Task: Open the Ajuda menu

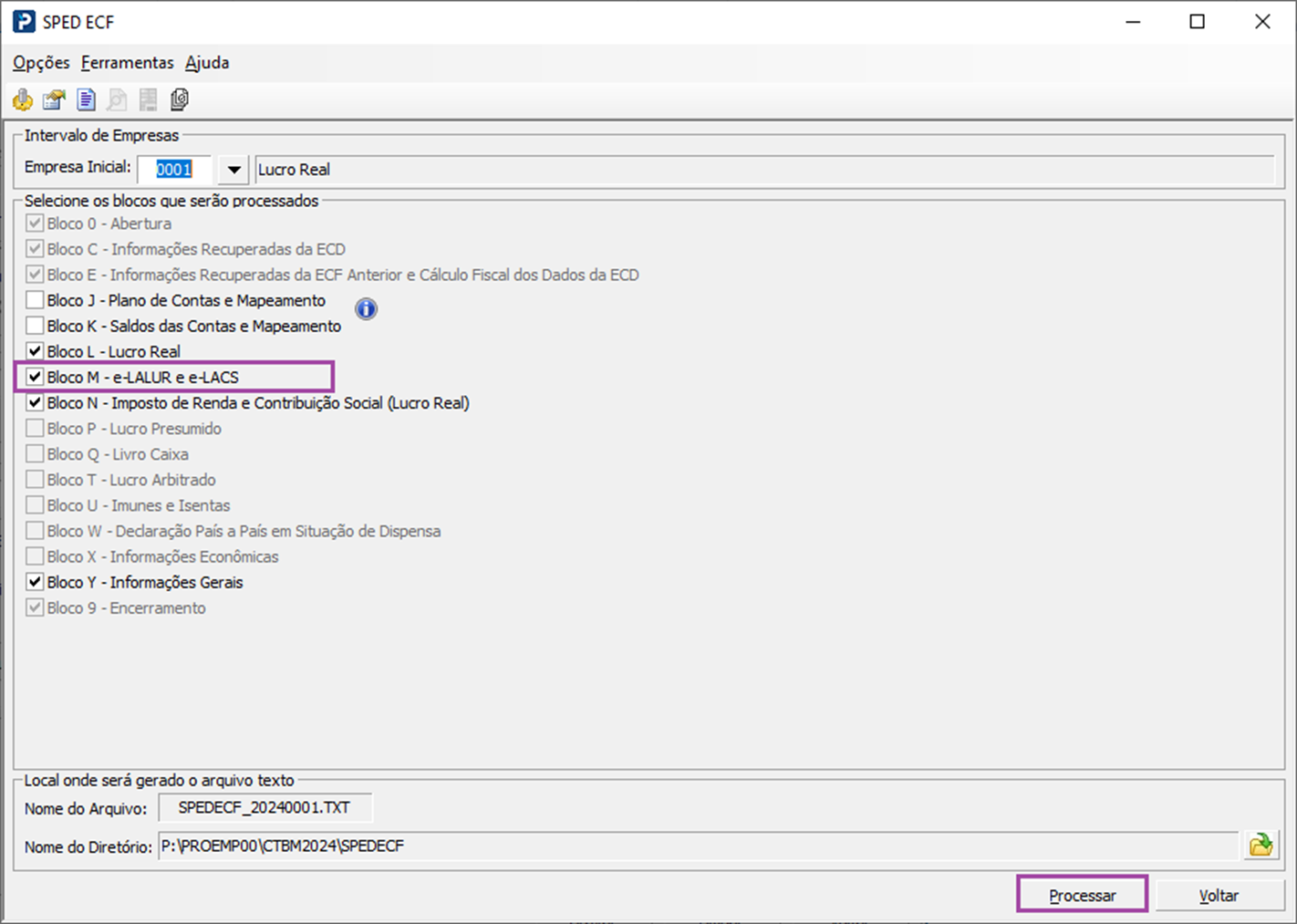Action: pyautogui.click(x=207, y=63)
